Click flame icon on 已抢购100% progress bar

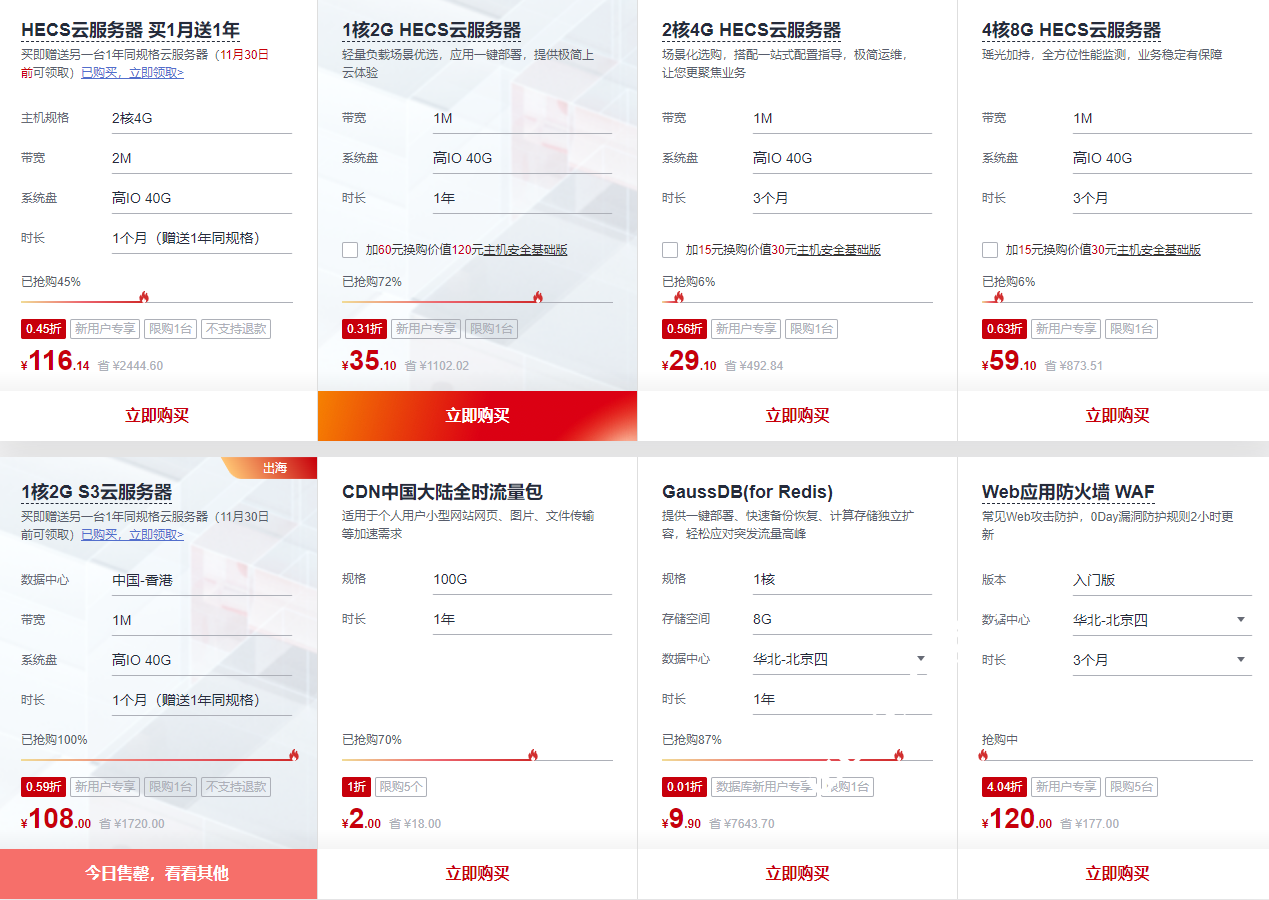coord(294,755)
